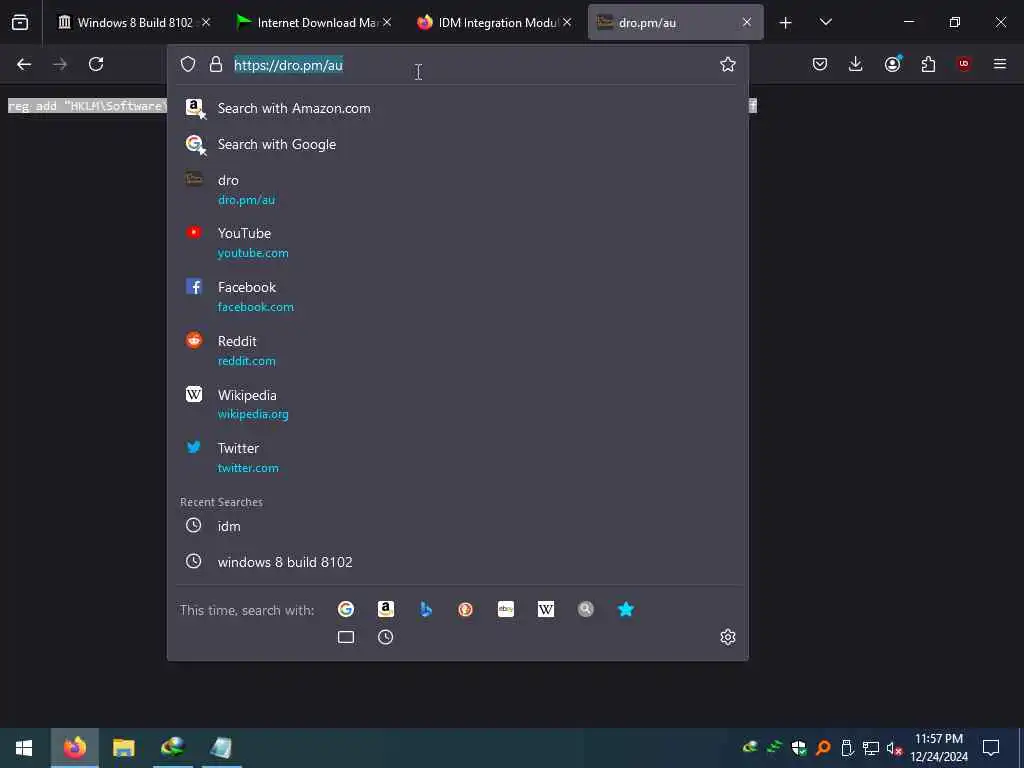Click the URL address field
Image resolution: width=1024 pixels, height=768 pixels.
457,65
